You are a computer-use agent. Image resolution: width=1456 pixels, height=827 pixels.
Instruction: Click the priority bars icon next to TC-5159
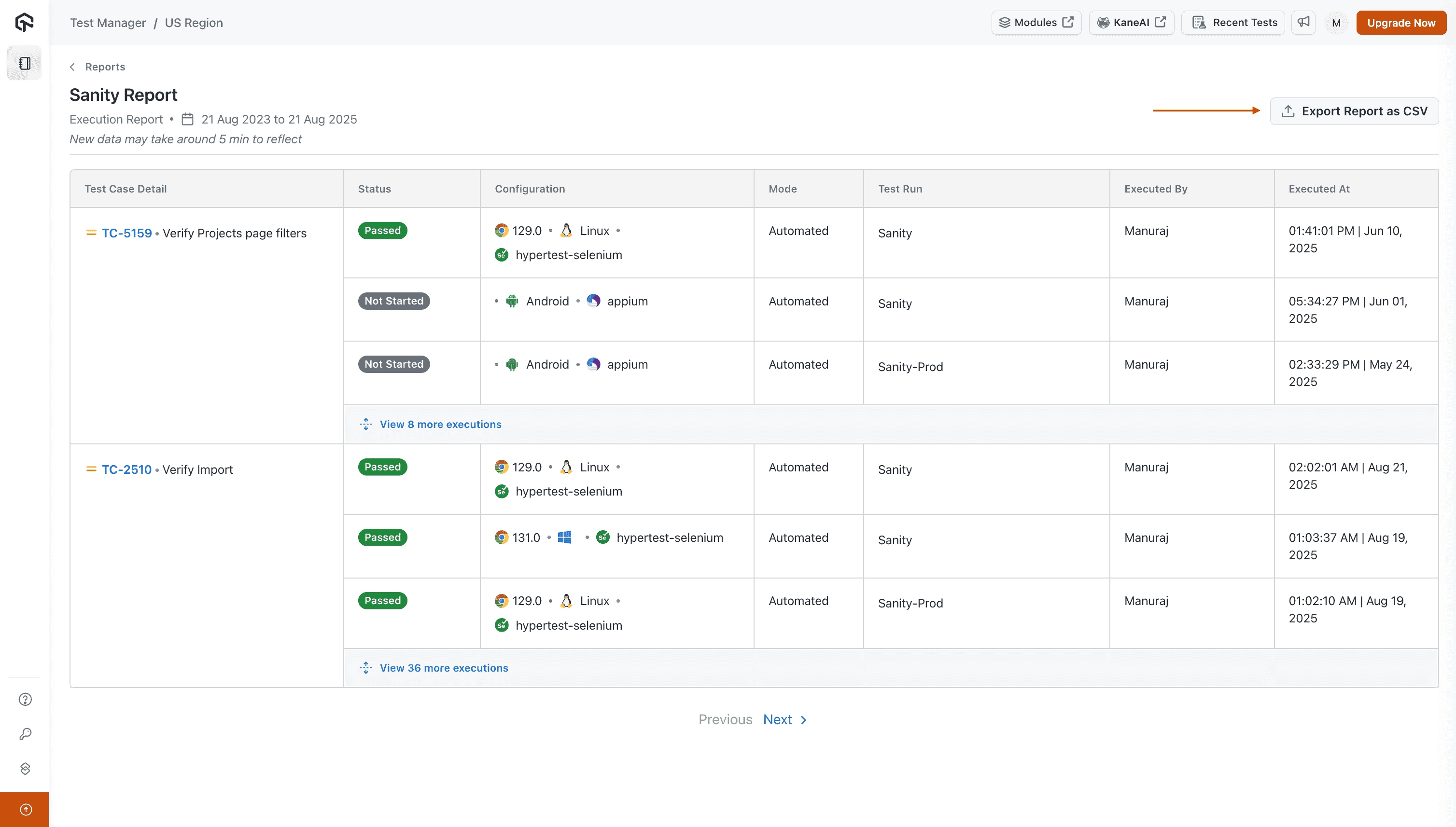[x=90, y=232]
